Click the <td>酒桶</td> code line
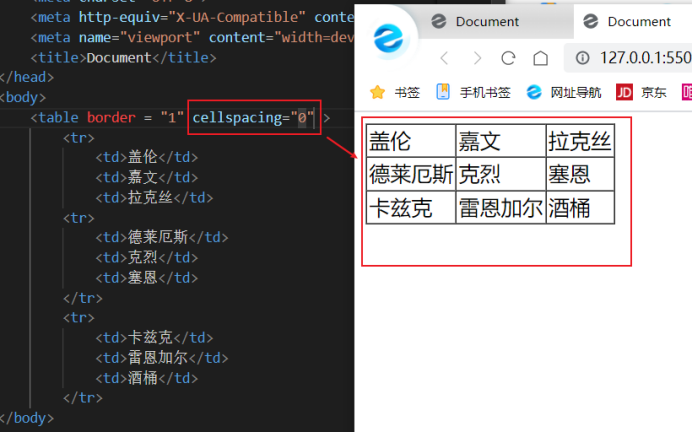 tap(147, 378)
